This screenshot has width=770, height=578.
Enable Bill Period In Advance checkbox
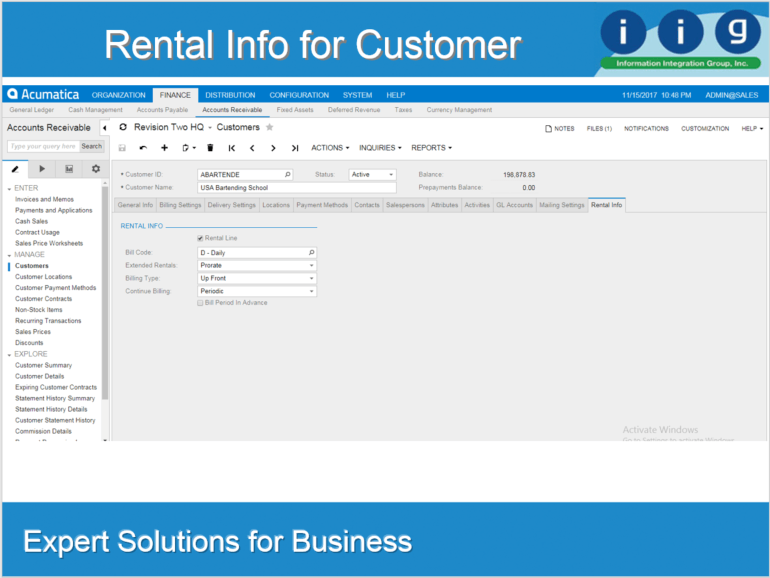[200, 303]
